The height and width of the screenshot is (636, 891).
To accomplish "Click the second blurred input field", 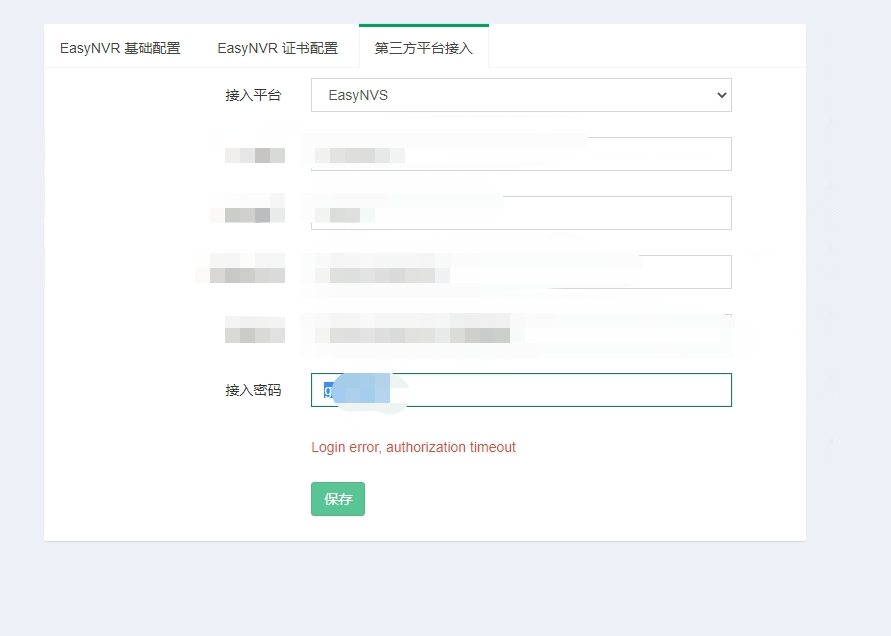I will tap(521, 213).
